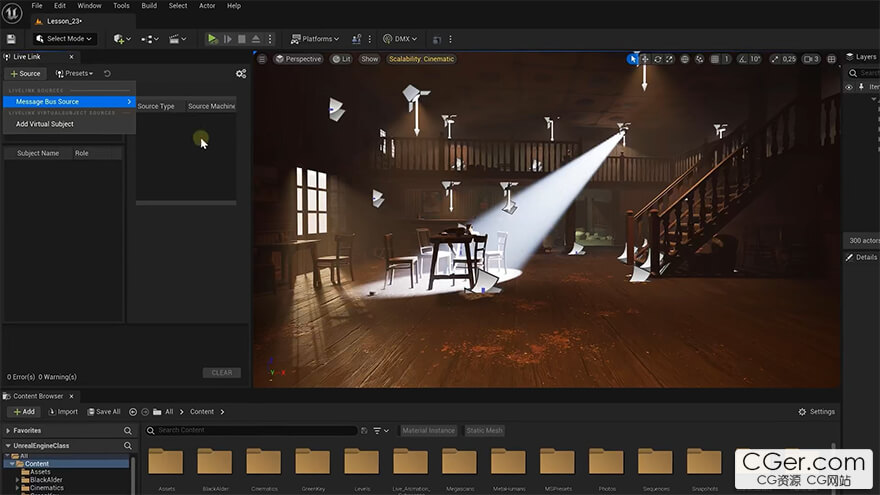Activate the rotate tool in viewport

coord(657,59)
